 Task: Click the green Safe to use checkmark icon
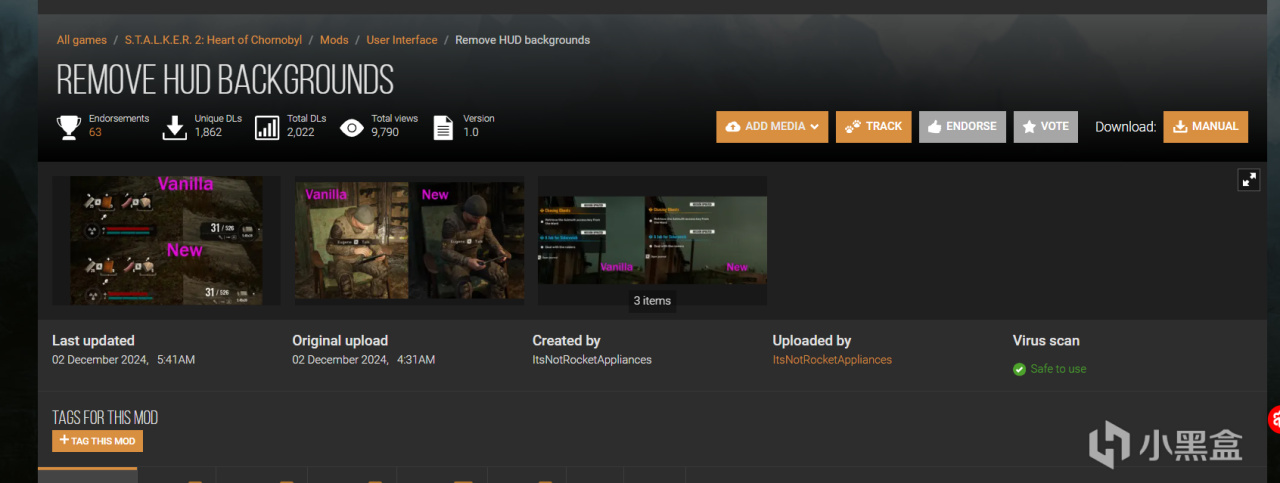[x=1020, y=369]
